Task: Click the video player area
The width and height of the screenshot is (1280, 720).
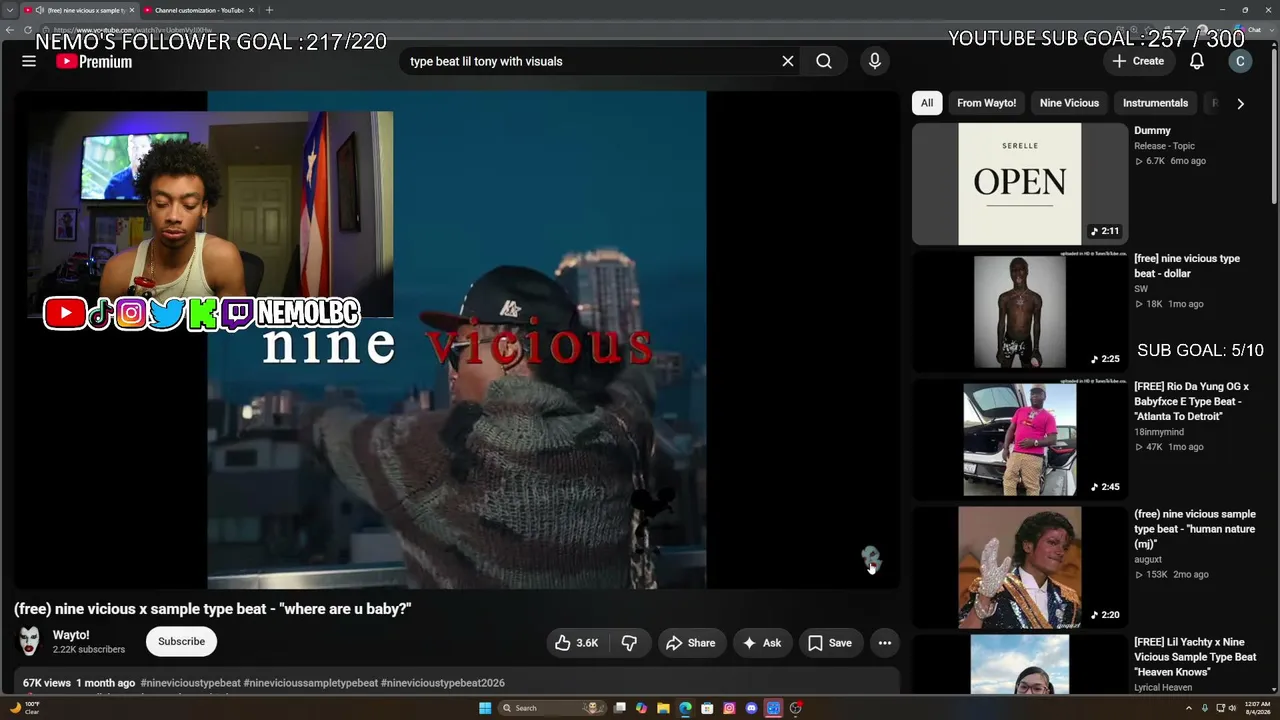Action: (x=456, y=340)
